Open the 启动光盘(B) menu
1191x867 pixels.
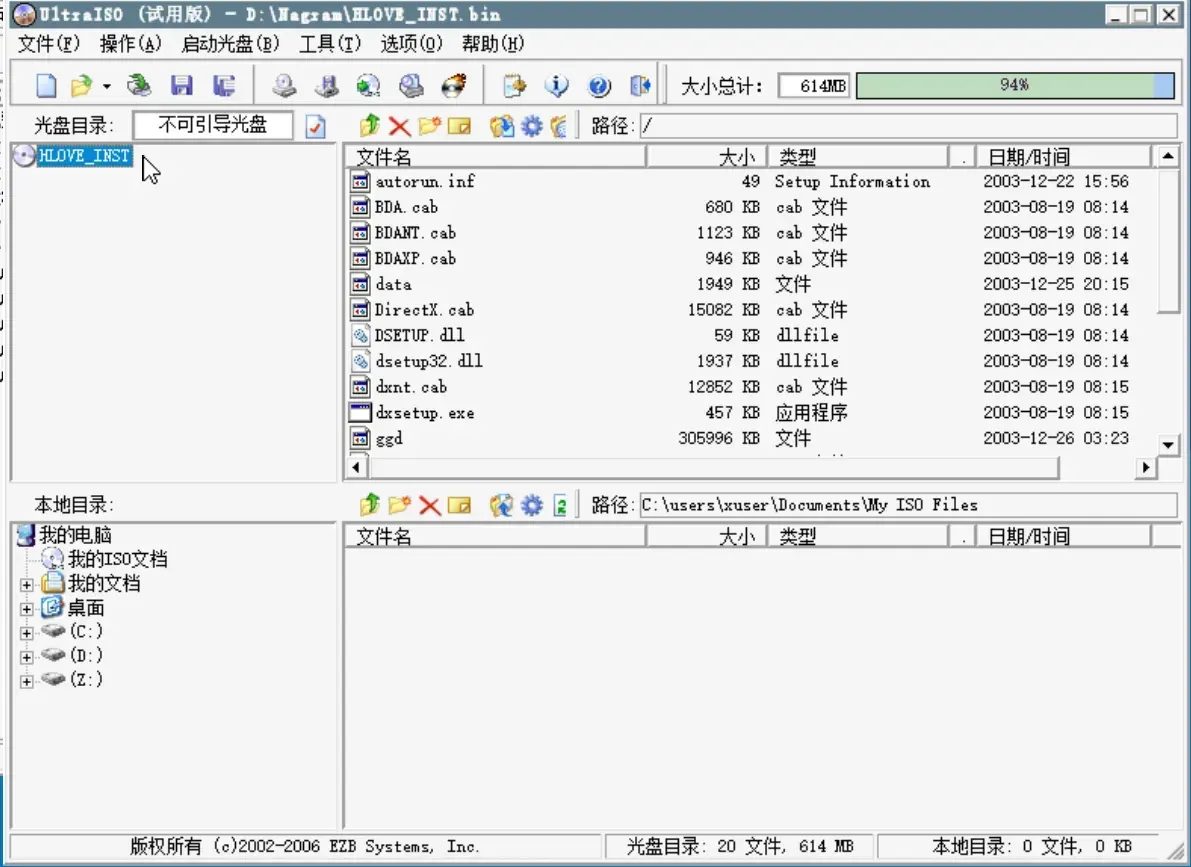coord(230,43)
